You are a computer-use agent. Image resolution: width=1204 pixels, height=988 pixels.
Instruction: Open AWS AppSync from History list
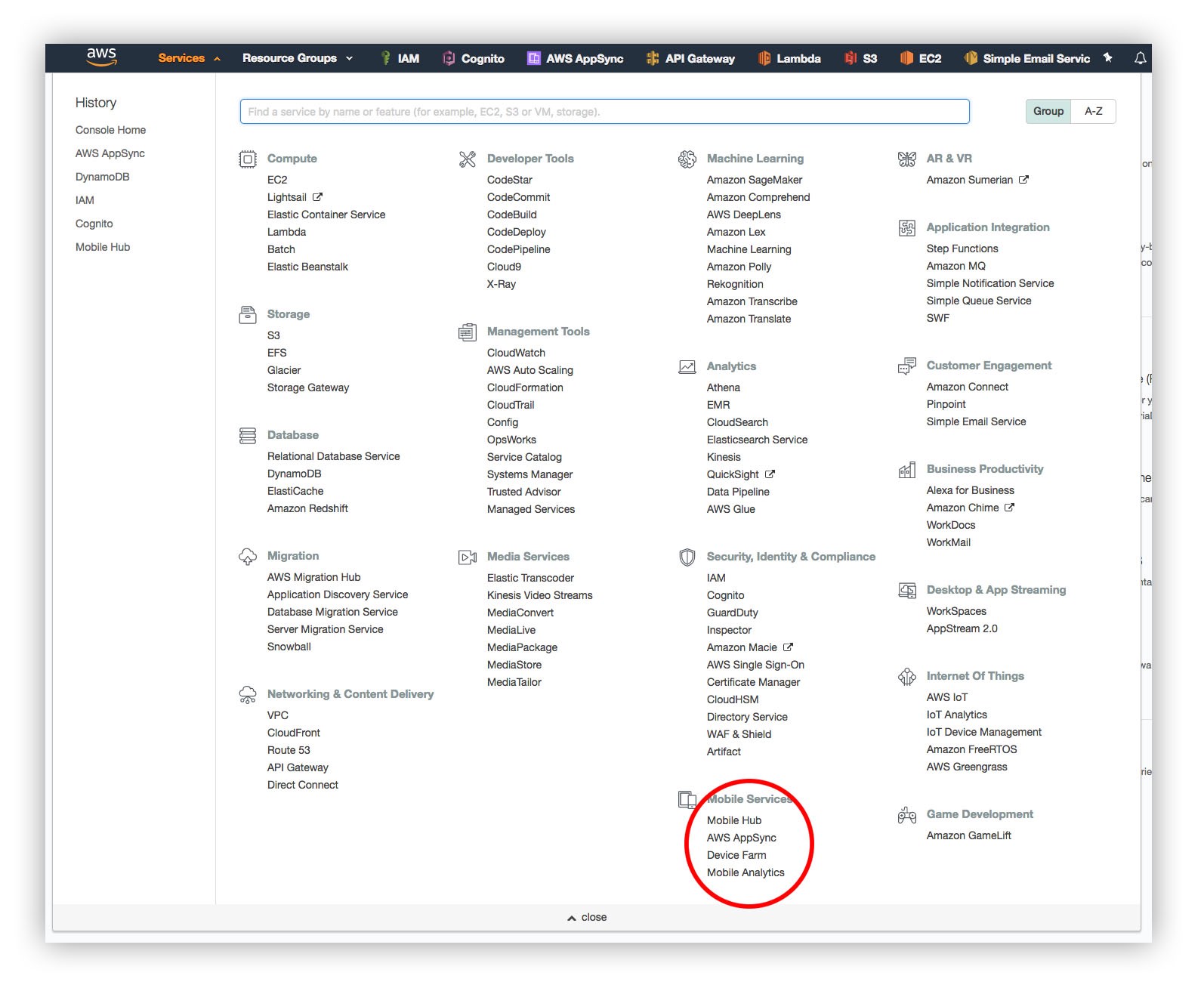pos(110,153)
